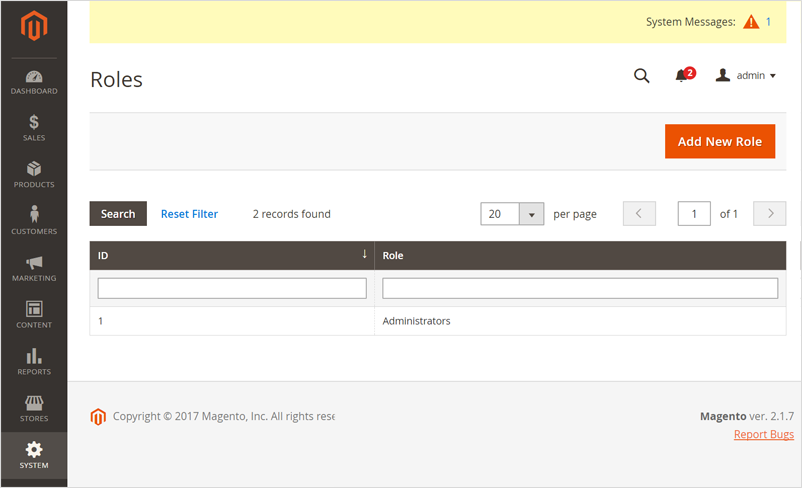Click the Report Bugs link

coord(763,434)
